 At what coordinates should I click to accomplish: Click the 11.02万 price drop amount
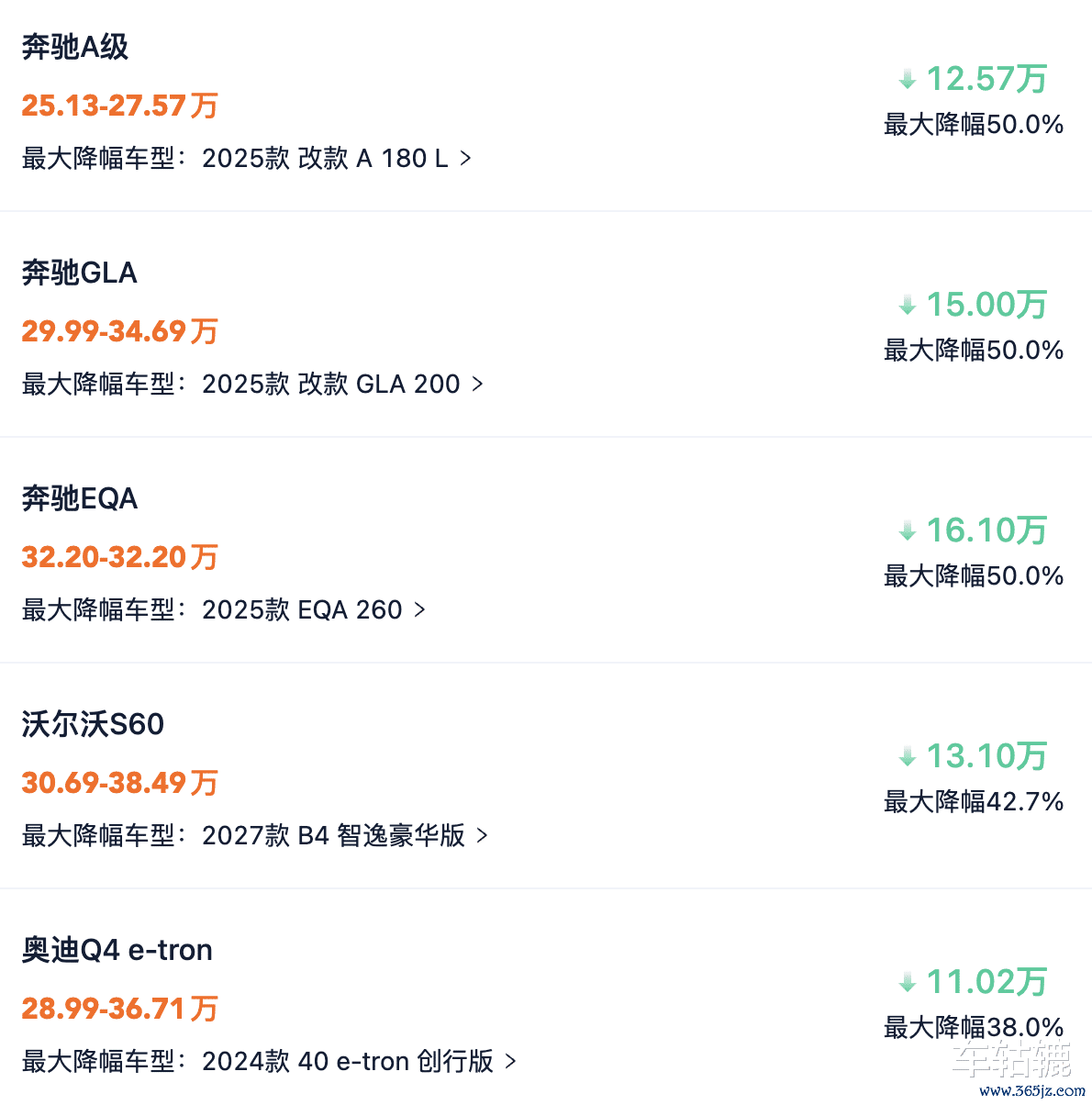click(986, 982)
